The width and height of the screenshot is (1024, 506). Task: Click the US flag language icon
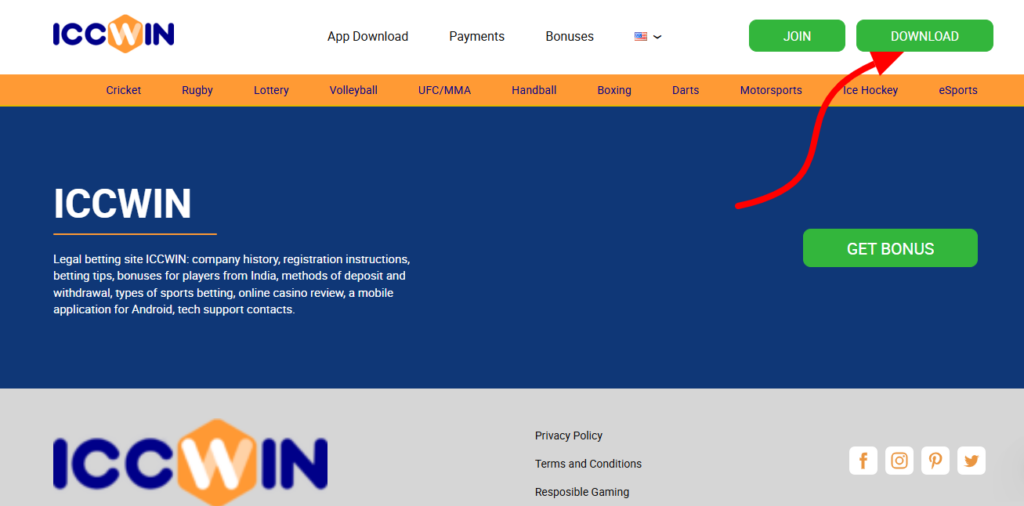(x=641, y=37)
